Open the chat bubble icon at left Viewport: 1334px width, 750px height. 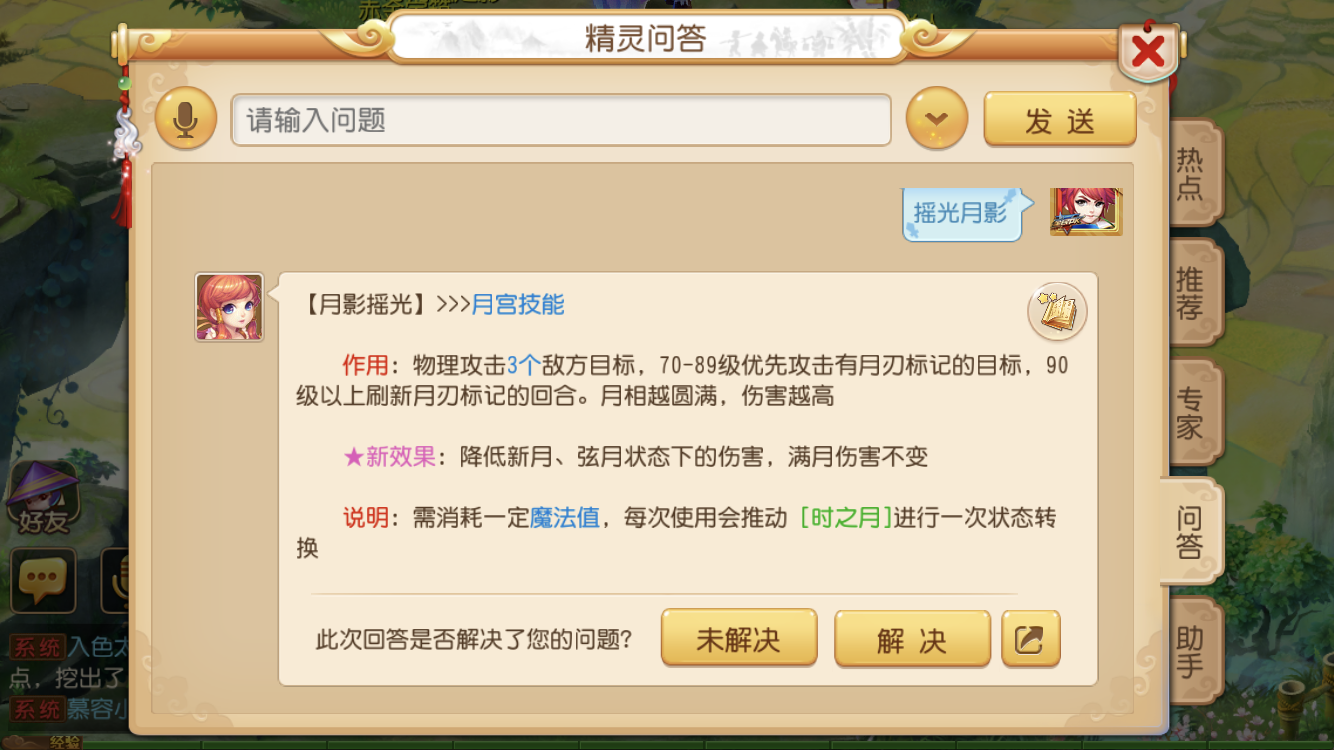pyautogui.click(x=43, y=580)
